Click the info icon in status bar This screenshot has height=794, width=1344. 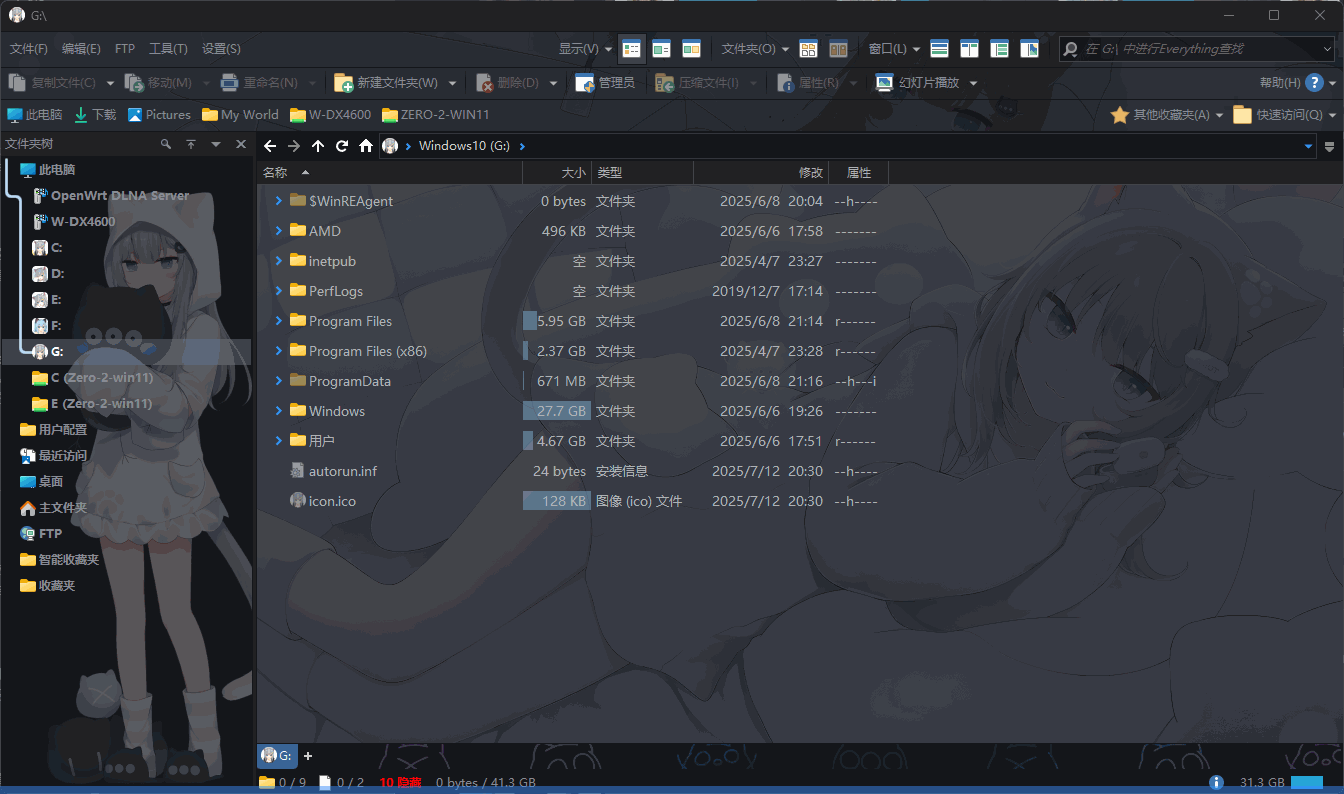(1216, 782)
